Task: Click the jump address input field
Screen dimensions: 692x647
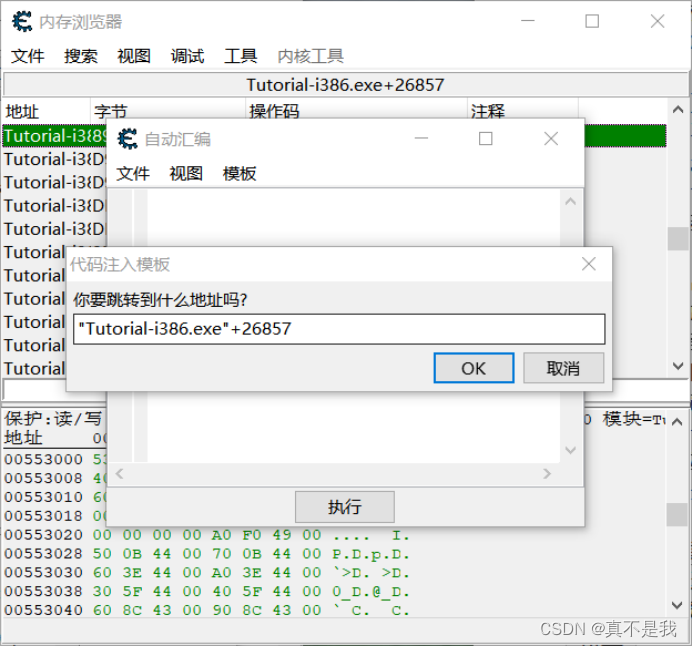Action: 339,329
